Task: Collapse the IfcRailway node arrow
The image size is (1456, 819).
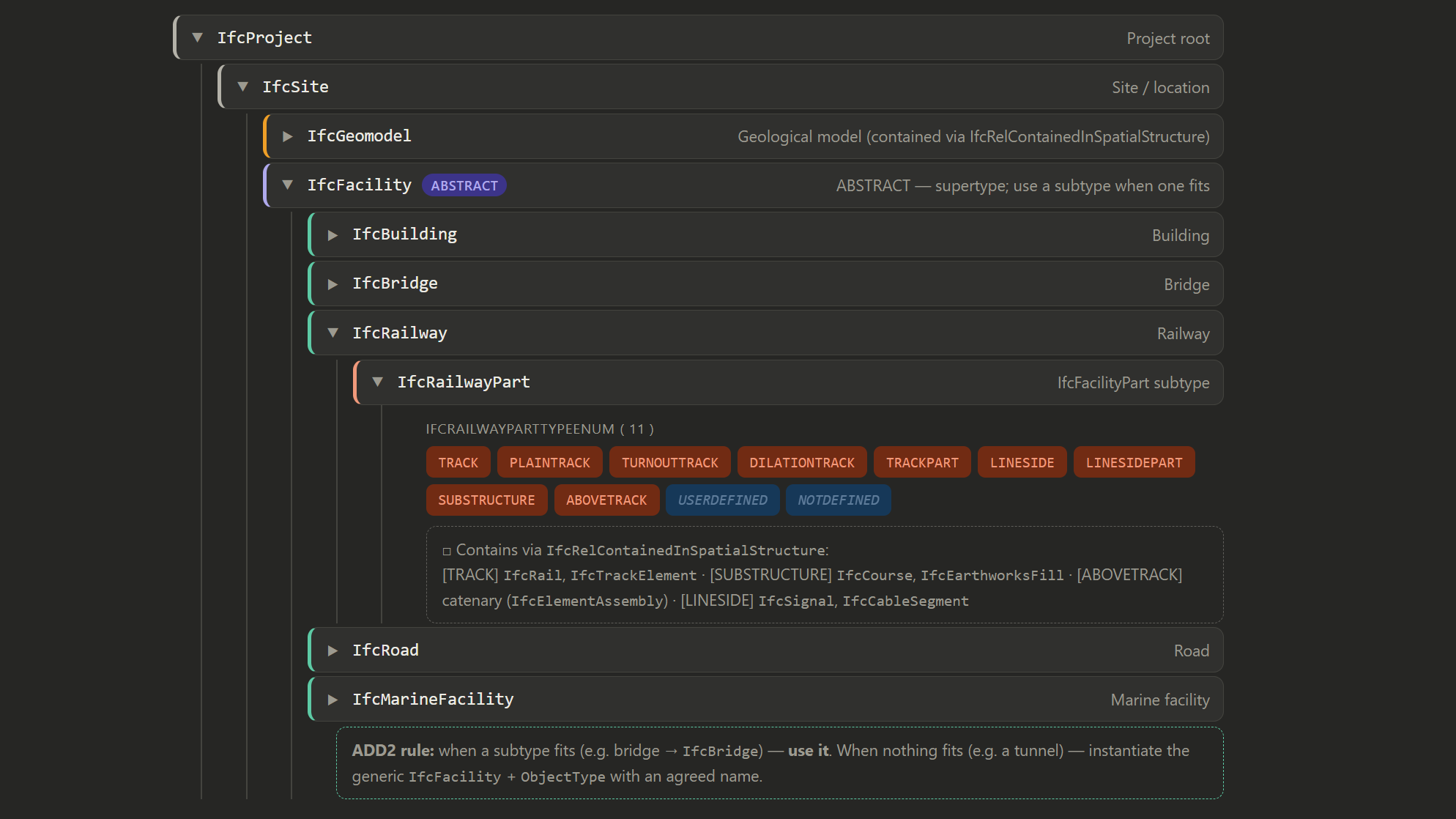Action: tap(333, 333)
